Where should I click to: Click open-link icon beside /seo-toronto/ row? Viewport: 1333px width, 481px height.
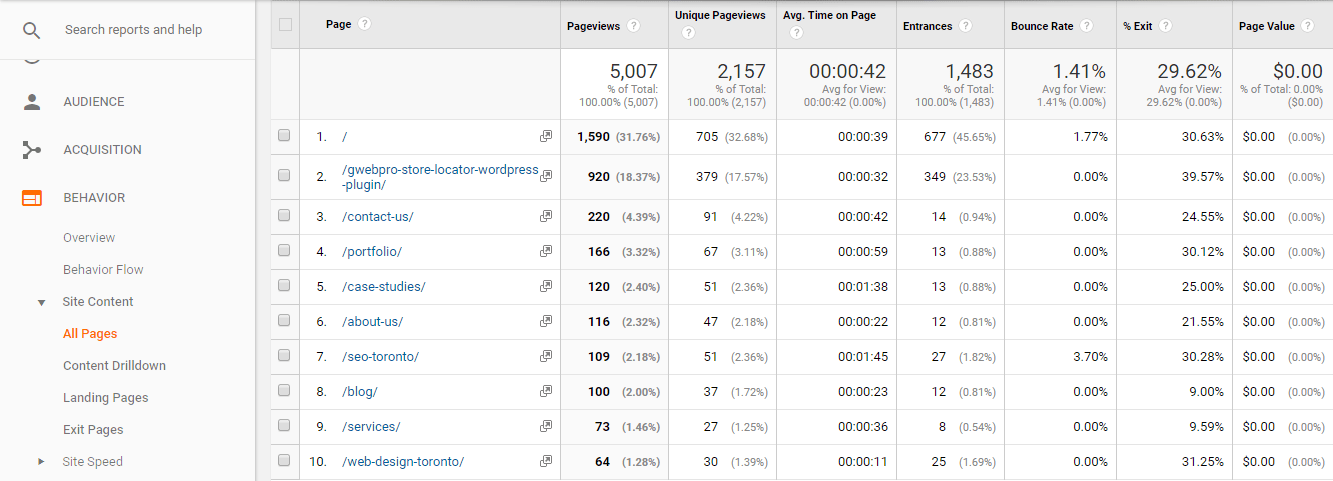click(x=546, y=357)
